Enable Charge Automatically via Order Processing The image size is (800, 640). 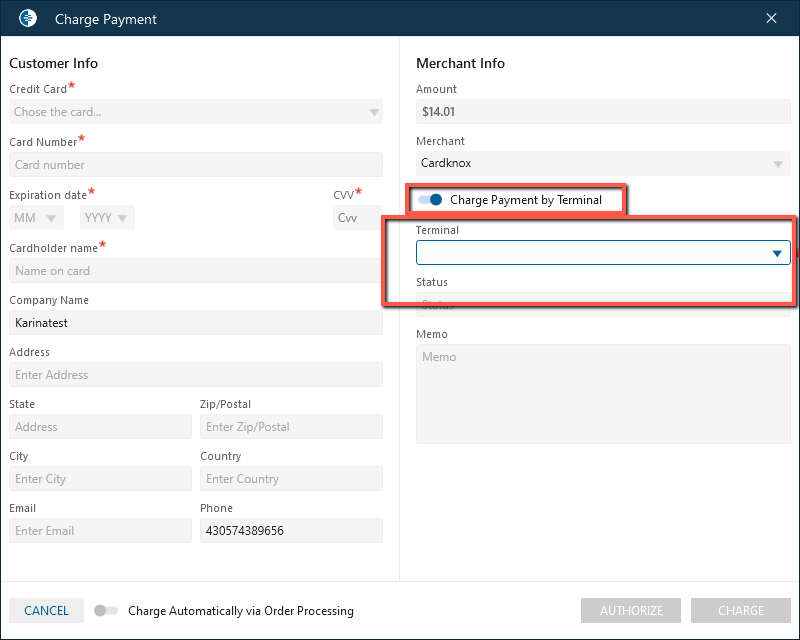point(105,611)
